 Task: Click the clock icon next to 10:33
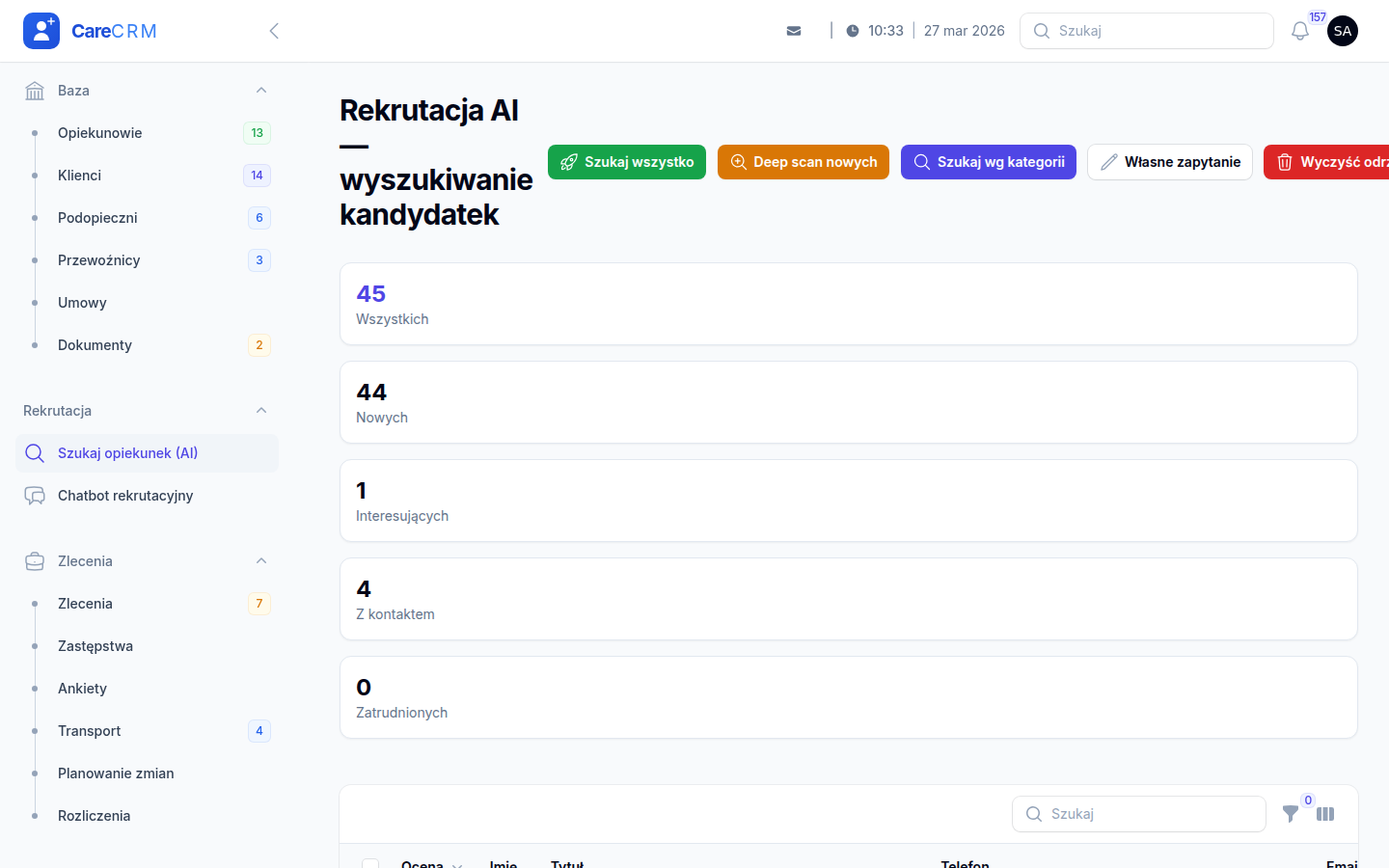[852, 30]
